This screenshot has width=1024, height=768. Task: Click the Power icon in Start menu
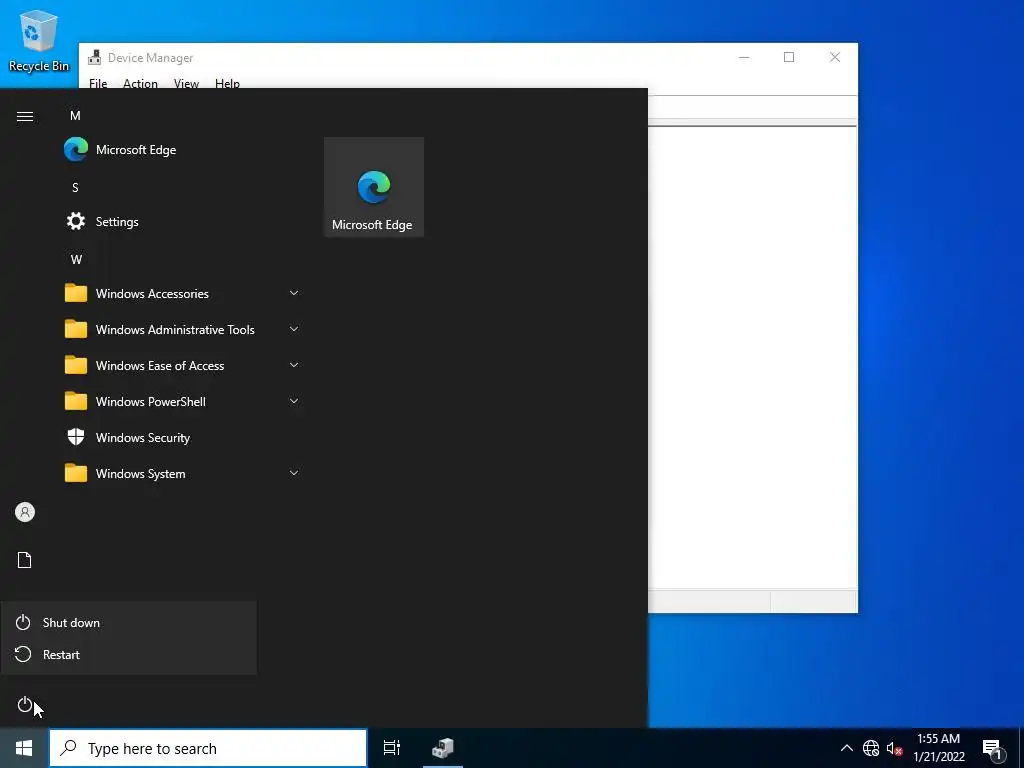pyautogui.click(x=25, y=705)
